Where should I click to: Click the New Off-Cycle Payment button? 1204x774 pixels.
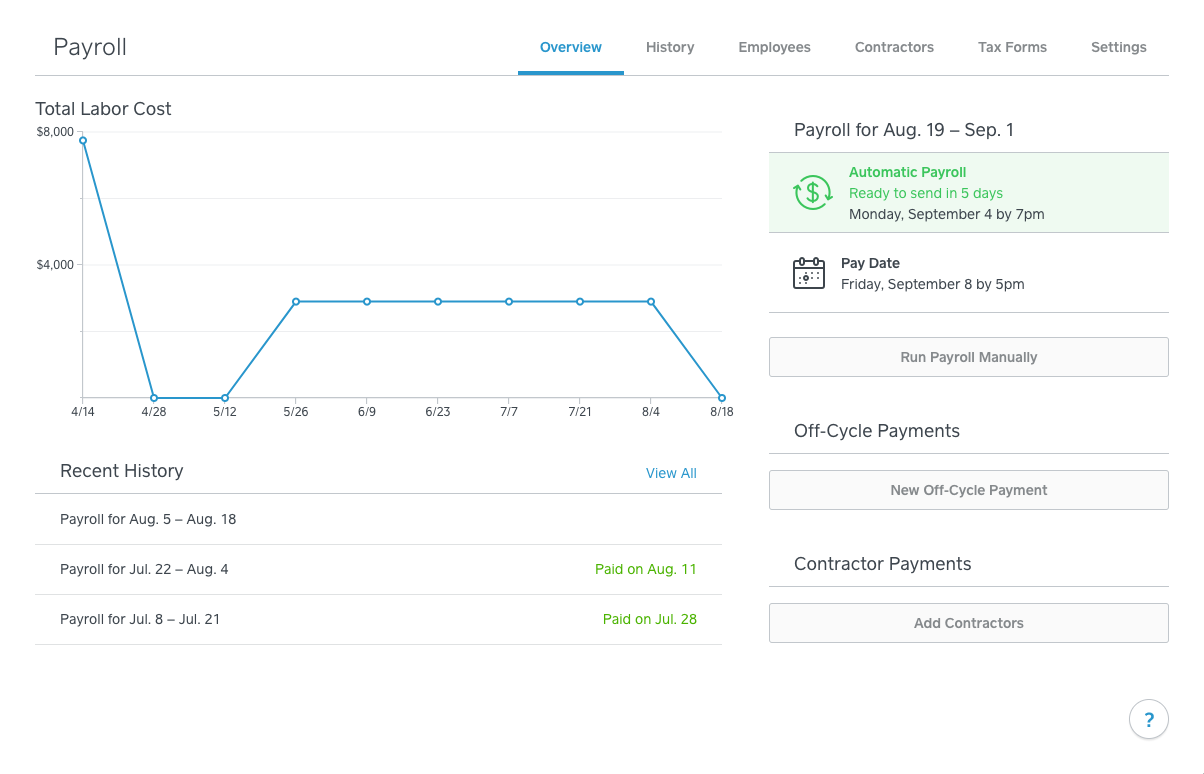[x=968, y=490]
